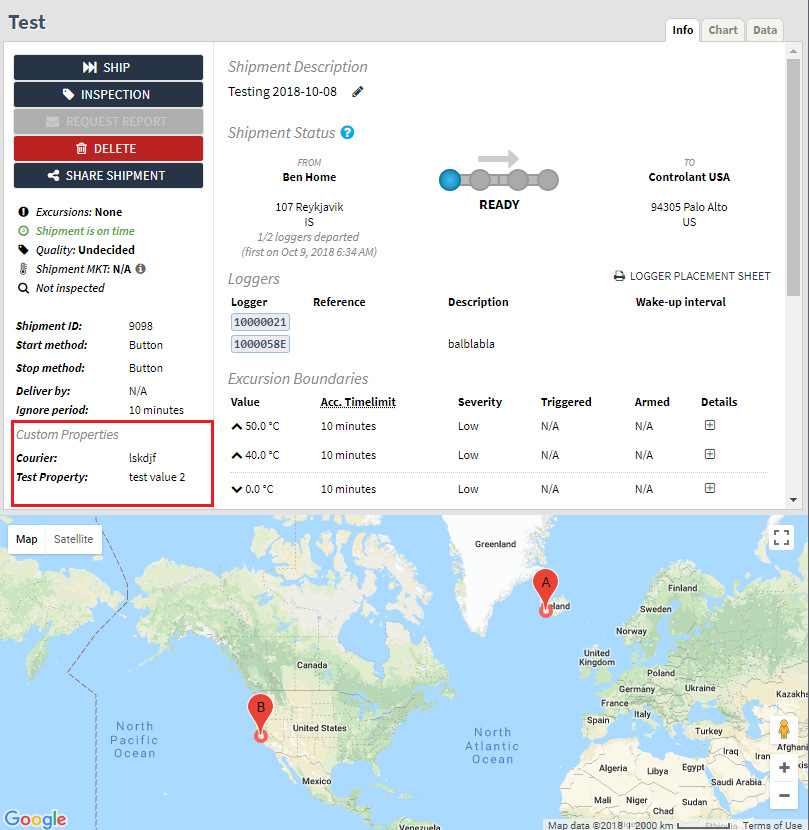The width and height of the screenshot is (809, 830).
Task: Open Shipment Status help question mark
Action: pos(347,132)
